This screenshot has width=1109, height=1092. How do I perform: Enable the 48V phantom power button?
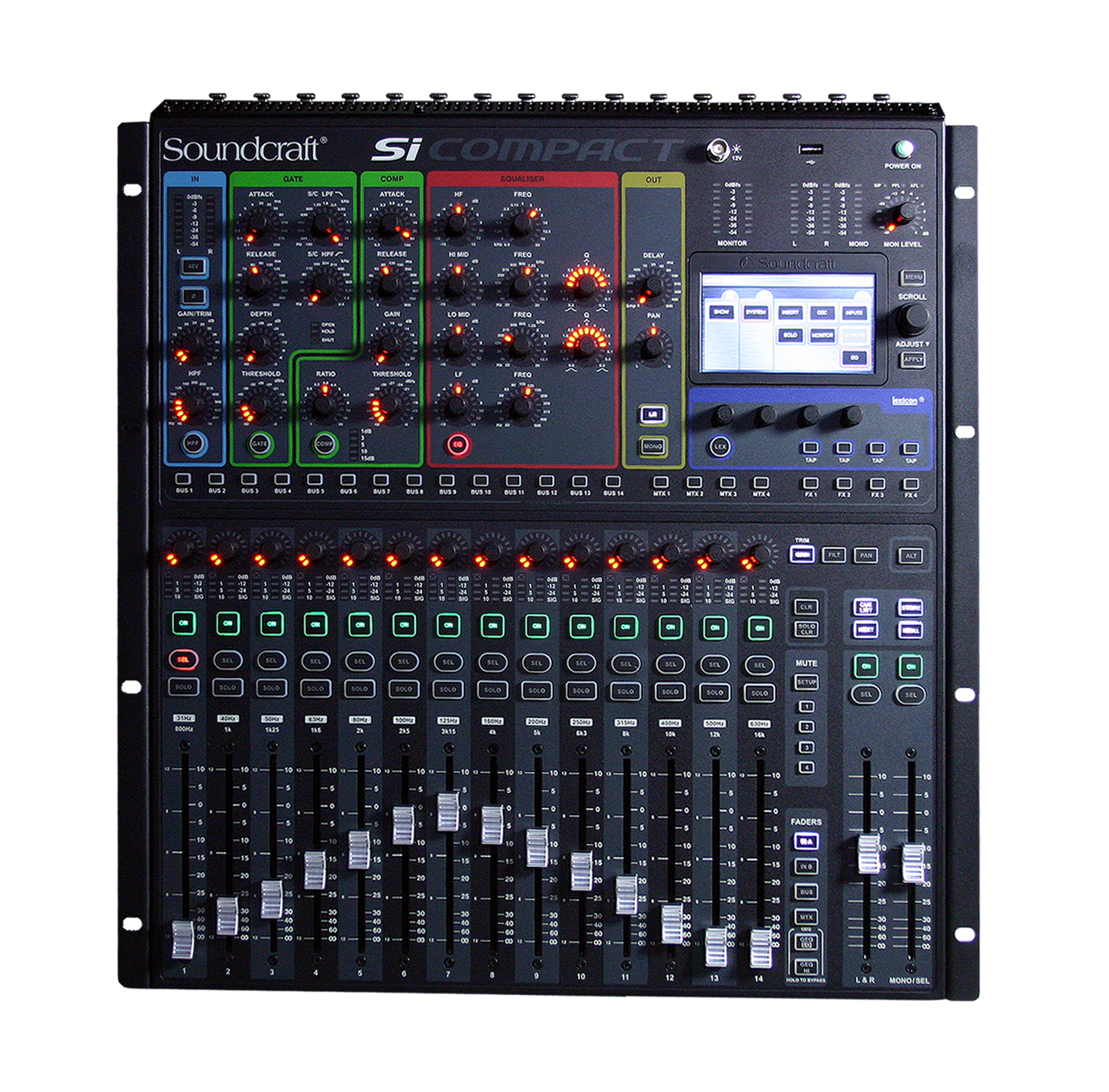(194, 267)
